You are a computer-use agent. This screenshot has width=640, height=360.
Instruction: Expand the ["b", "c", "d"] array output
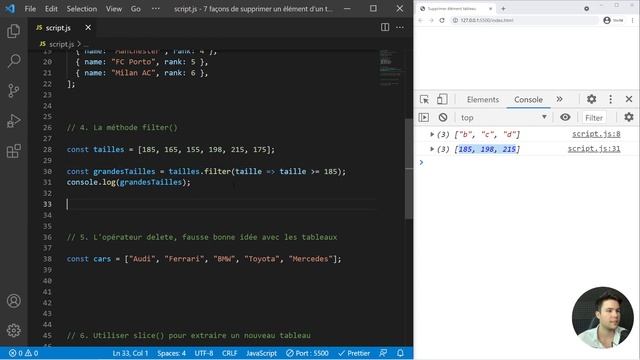tap(432, 134)
